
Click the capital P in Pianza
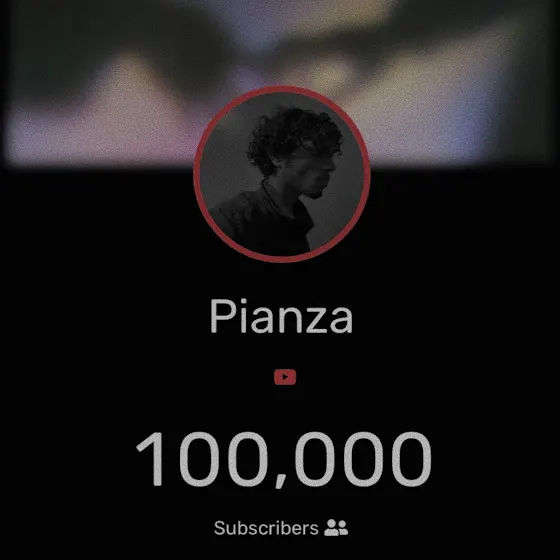click(222, 316)
